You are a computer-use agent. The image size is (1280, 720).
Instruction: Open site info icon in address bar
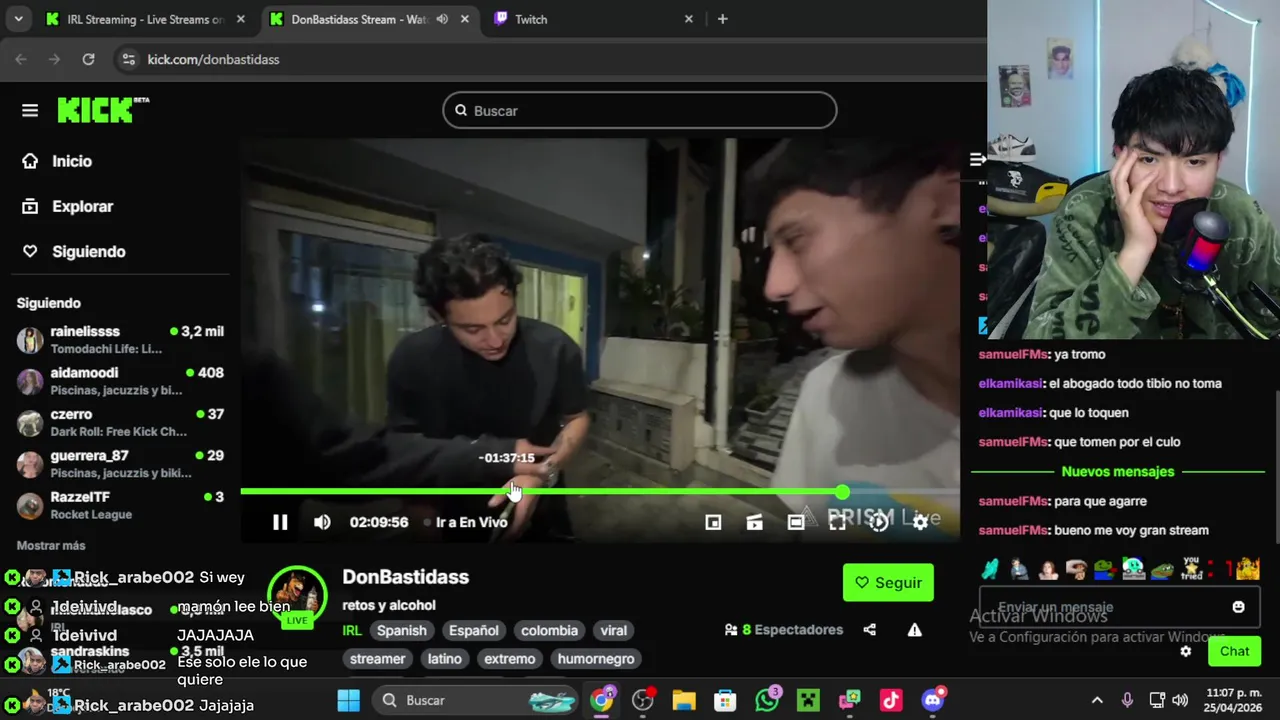click(128, 59)
